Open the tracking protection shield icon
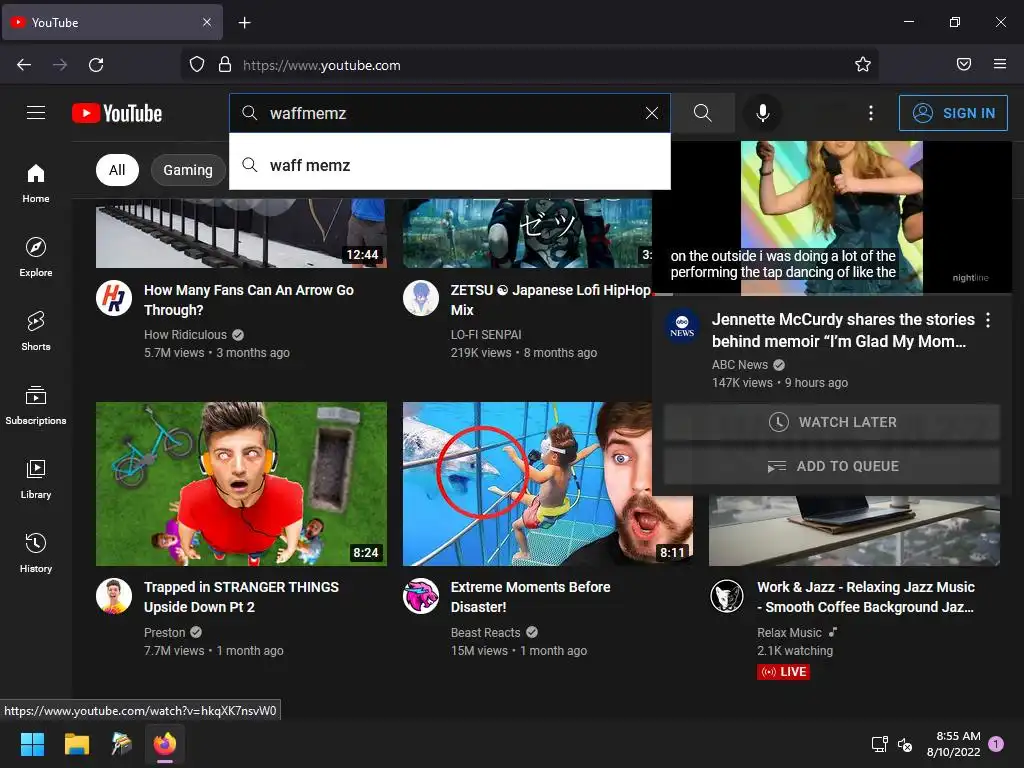 pos(197,64)
